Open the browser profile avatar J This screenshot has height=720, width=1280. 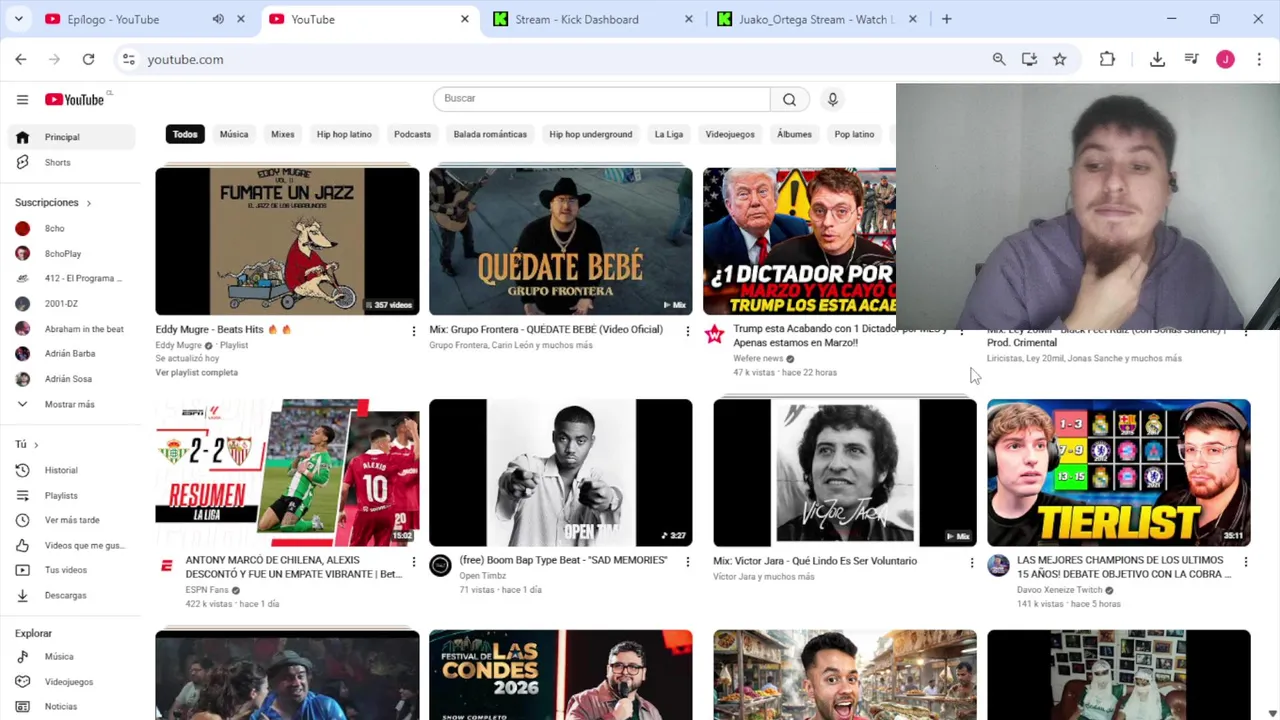pos(1225,59)
